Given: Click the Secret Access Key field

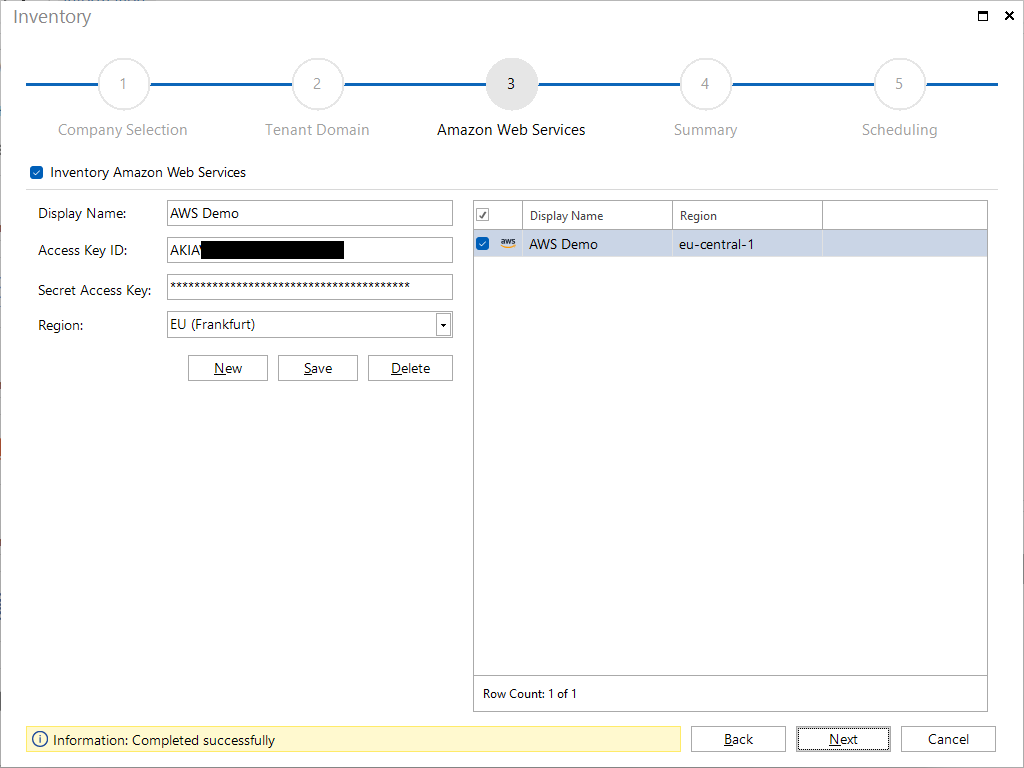Looking at the screenshot, I should tap(310, 287).
